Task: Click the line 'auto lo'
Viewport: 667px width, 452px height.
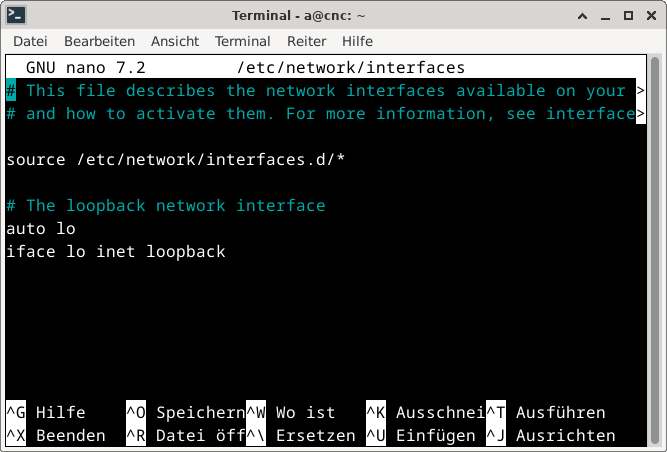Action: pos(41,229)
